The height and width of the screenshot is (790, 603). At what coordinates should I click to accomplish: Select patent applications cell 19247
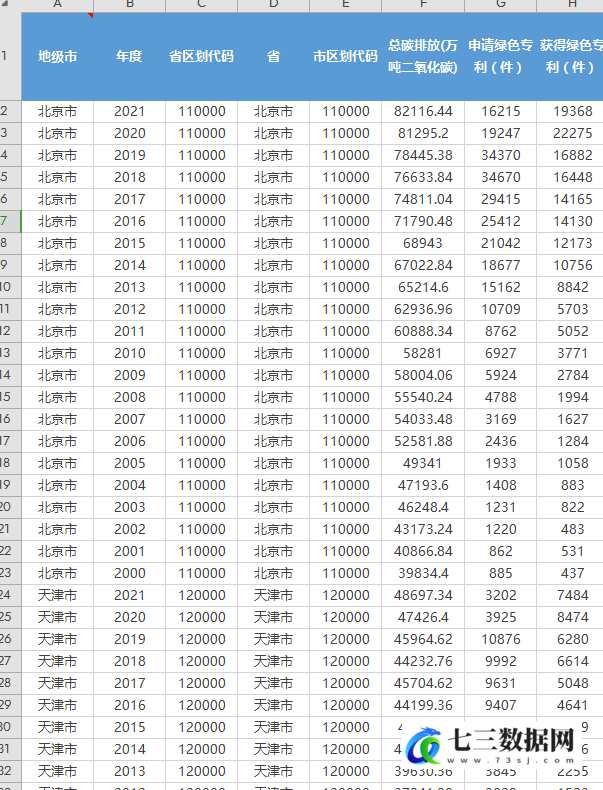pyautogui.click(x=501, y=134)
